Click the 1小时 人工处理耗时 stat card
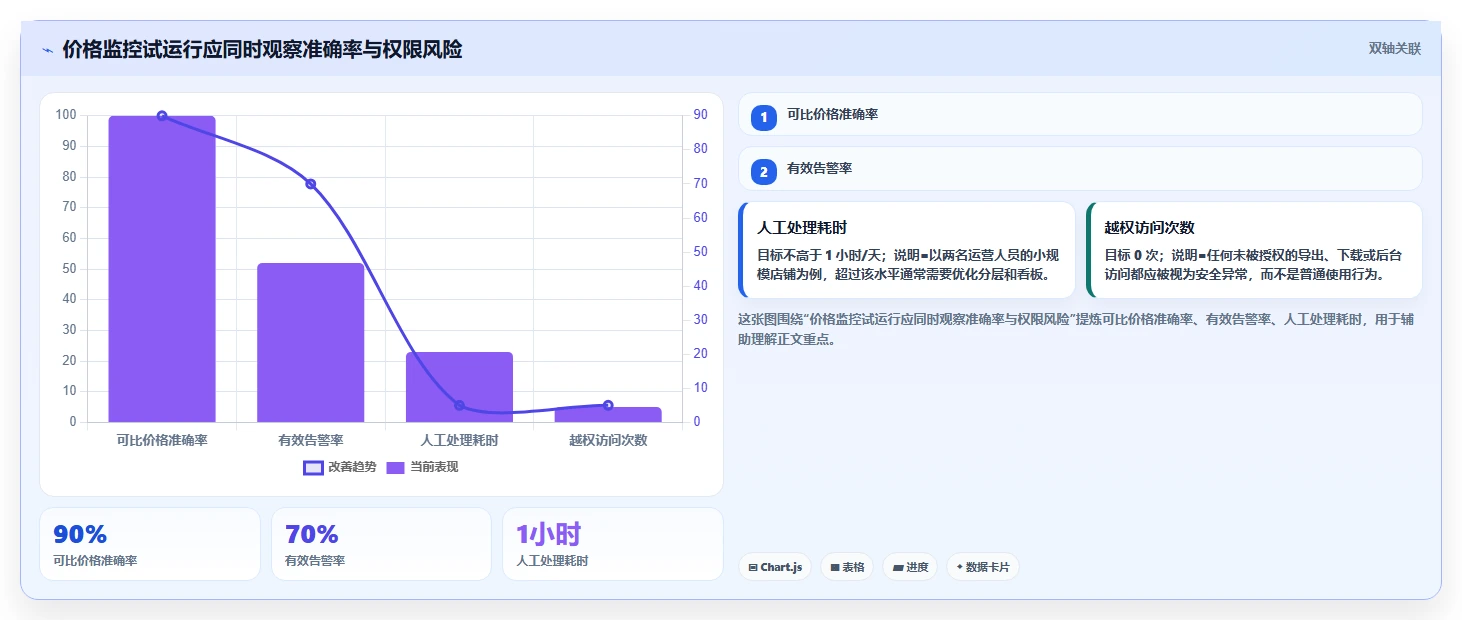 point(613,544)
